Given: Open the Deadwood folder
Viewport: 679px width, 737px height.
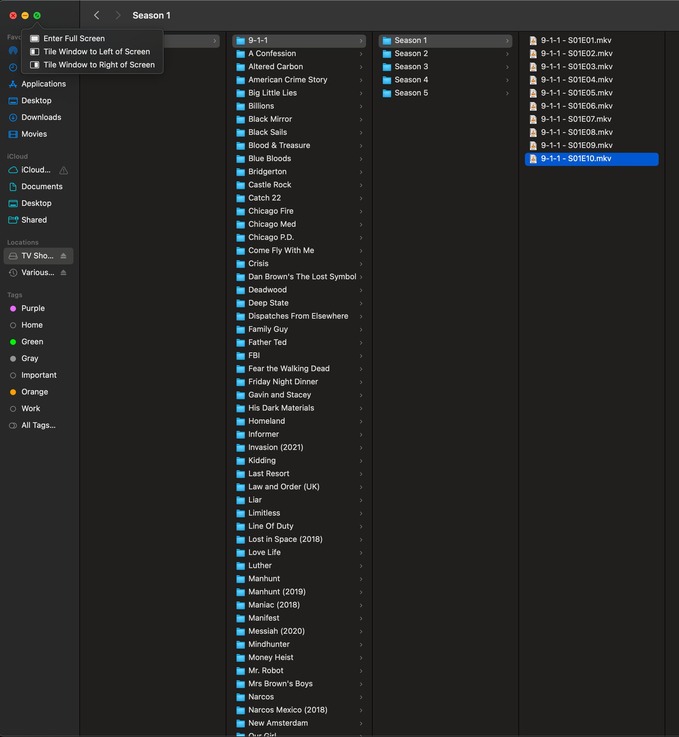Looking at the screenshot, I should point(299,290).
